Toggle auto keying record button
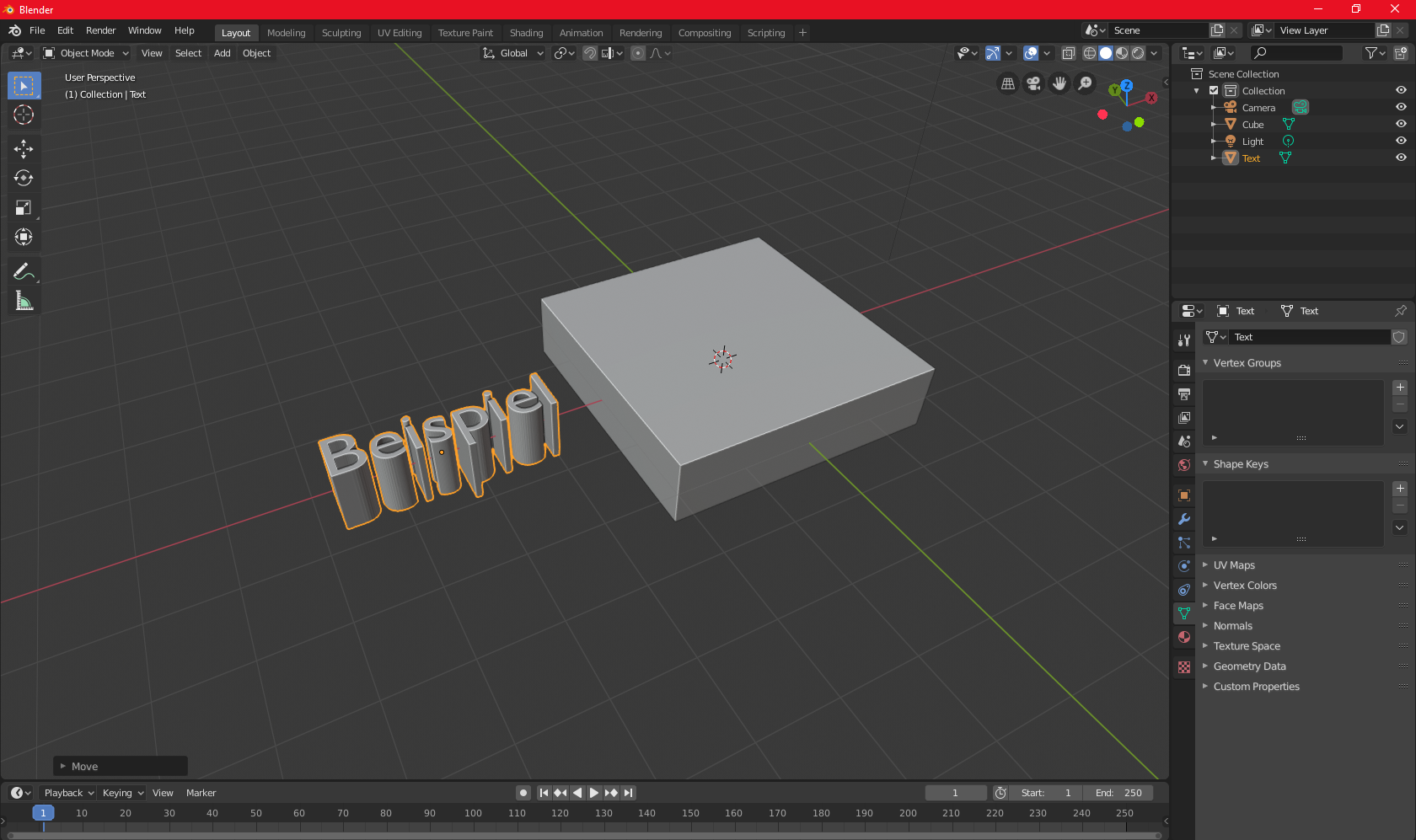The height and width of the screenshot is (840, 1416). [523, 793]
